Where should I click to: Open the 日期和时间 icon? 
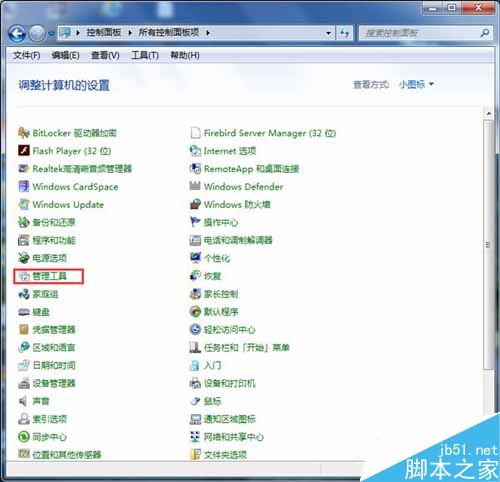[24, 365]
